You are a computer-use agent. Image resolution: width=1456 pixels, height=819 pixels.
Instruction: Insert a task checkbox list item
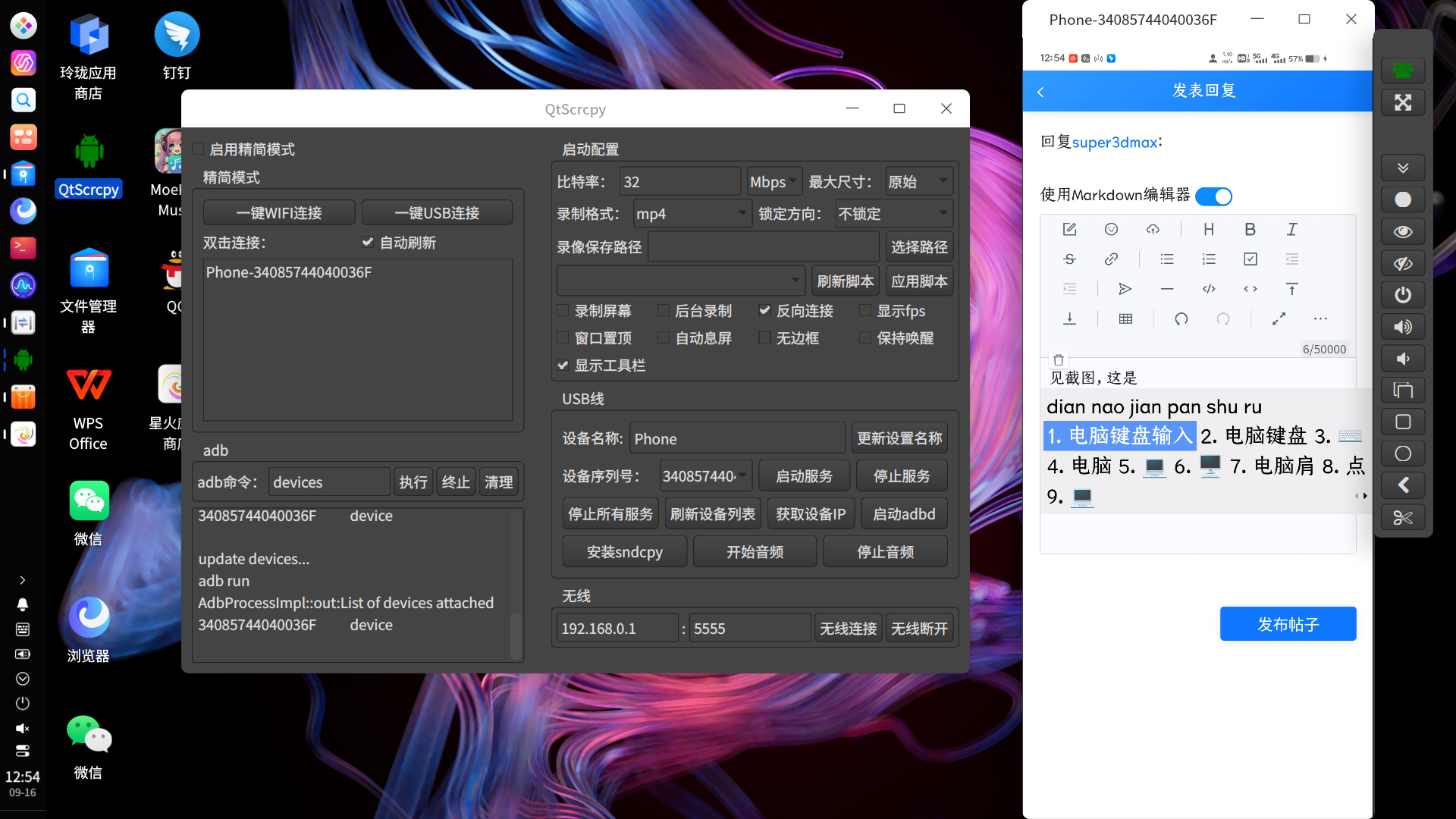(x=1250, y=259)
